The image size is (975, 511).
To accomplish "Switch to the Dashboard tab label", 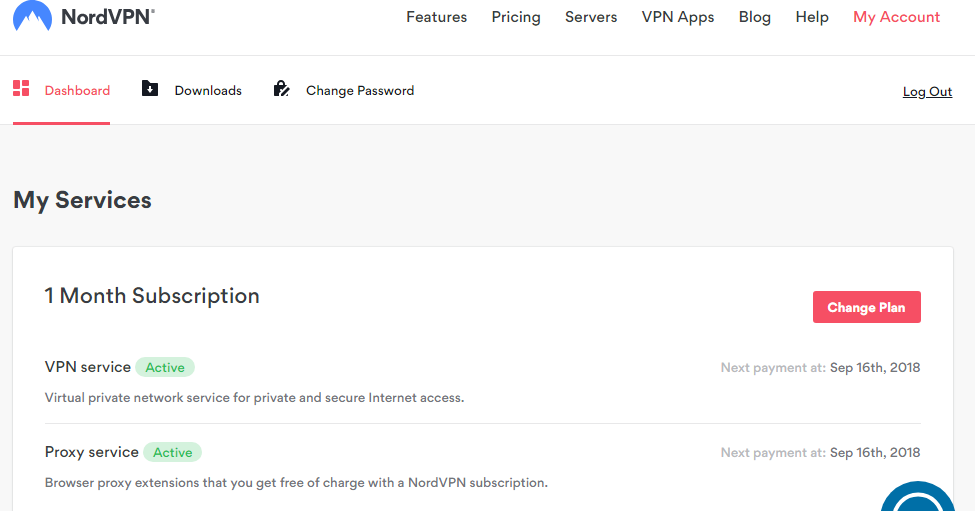I will (x=77, y=90).
